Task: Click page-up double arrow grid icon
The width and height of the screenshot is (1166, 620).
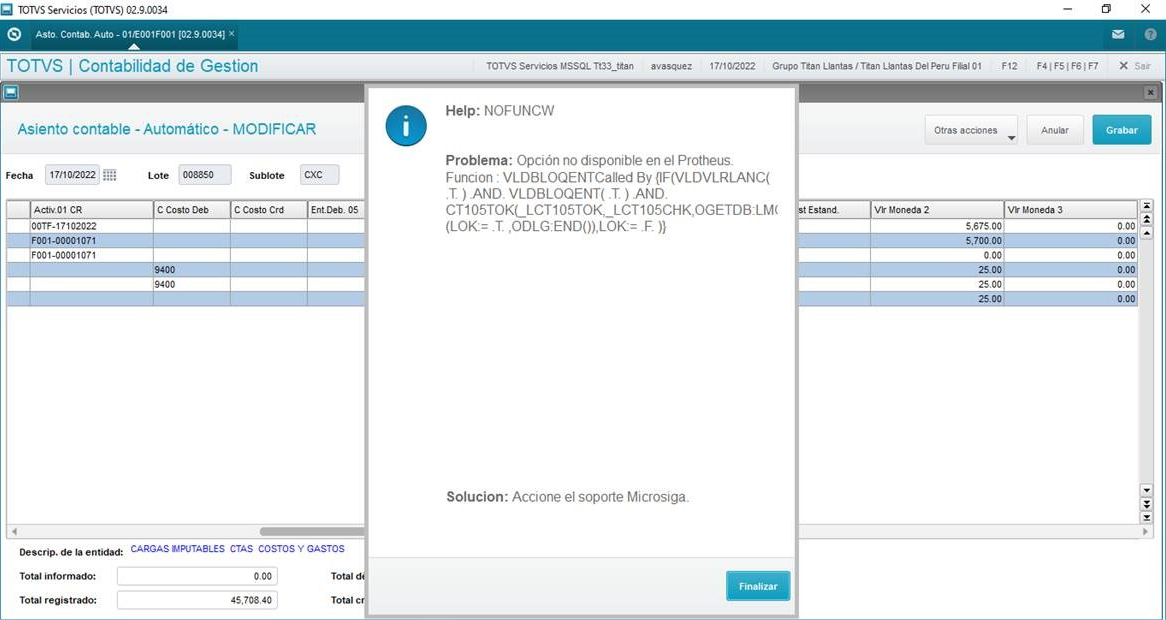Action: [x=1146, y=220]
